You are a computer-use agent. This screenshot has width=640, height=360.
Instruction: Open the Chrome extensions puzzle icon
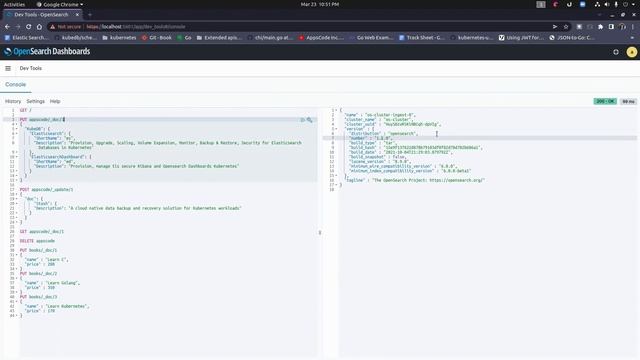[600, 27]
